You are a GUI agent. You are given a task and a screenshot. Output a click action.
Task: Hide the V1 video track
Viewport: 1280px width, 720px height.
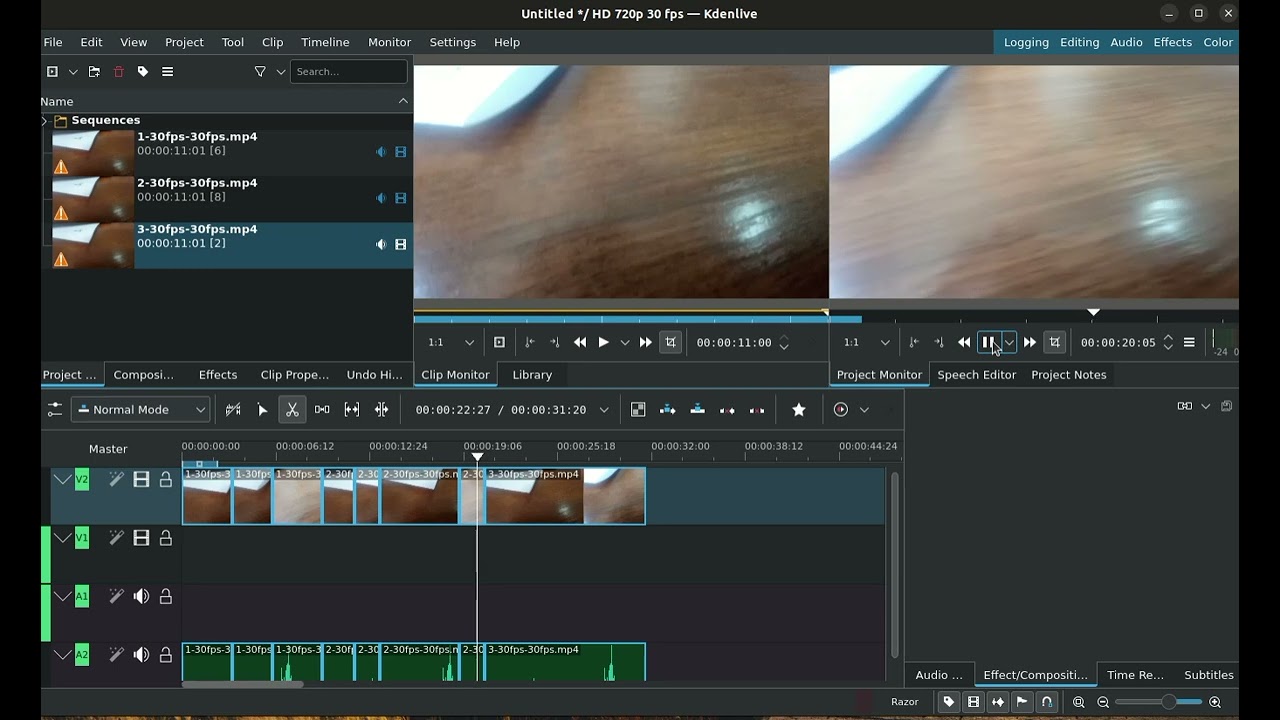coord(142,538)
